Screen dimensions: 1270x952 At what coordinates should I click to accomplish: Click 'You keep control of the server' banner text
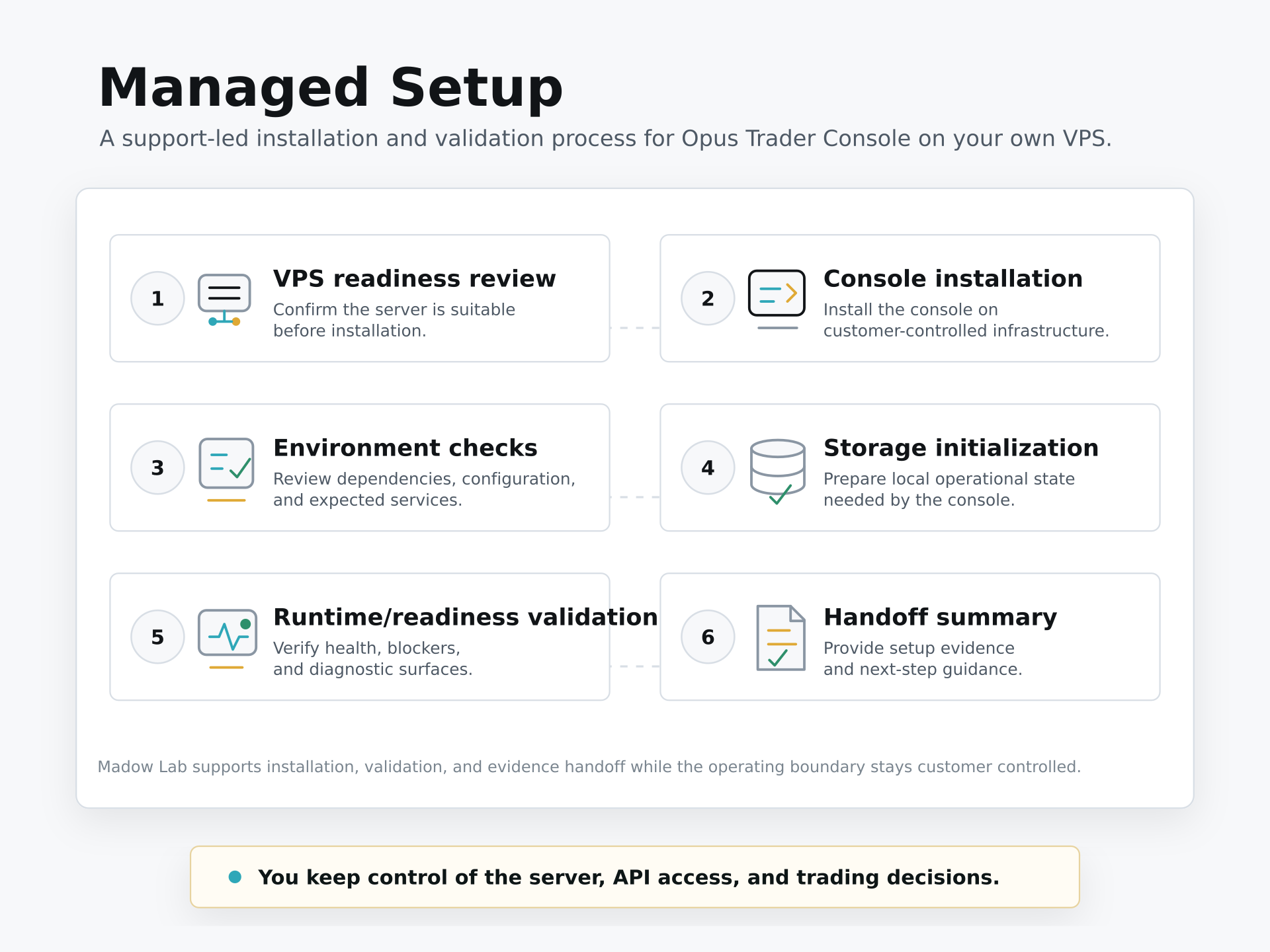628,877
